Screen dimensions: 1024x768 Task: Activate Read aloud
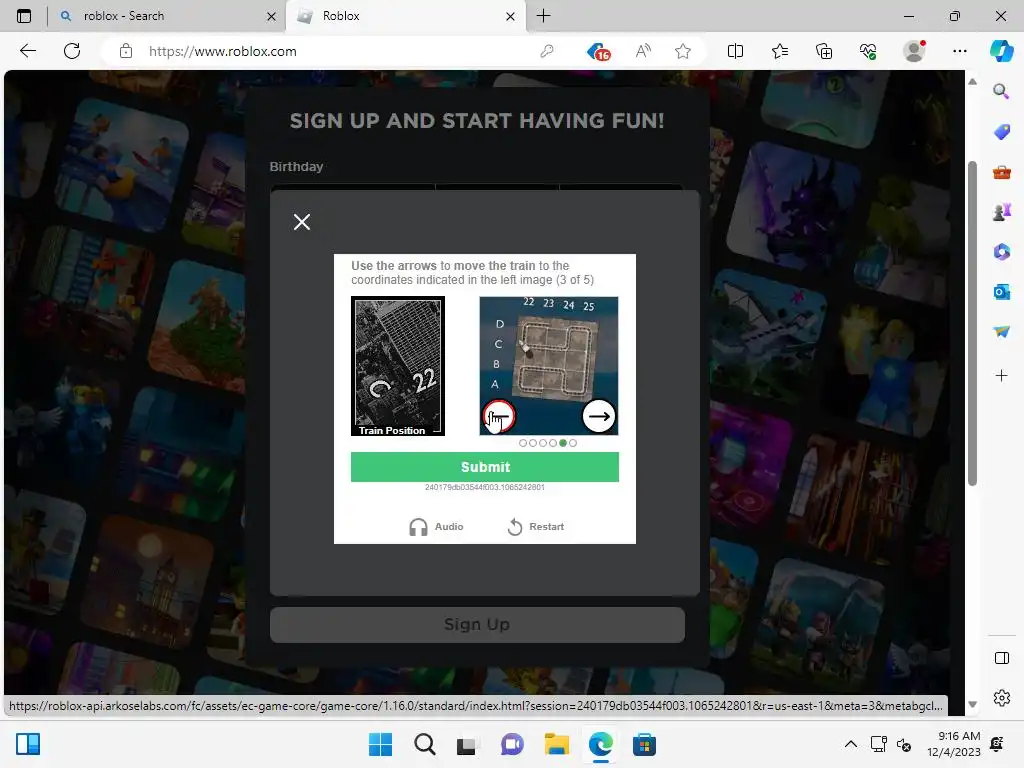[643, 51]
